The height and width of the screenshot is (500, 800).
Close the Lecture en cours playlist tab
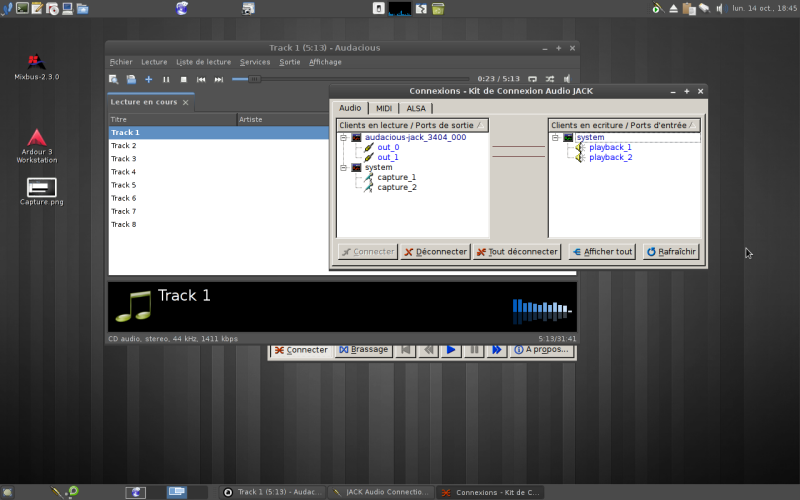tap(186, 103)
